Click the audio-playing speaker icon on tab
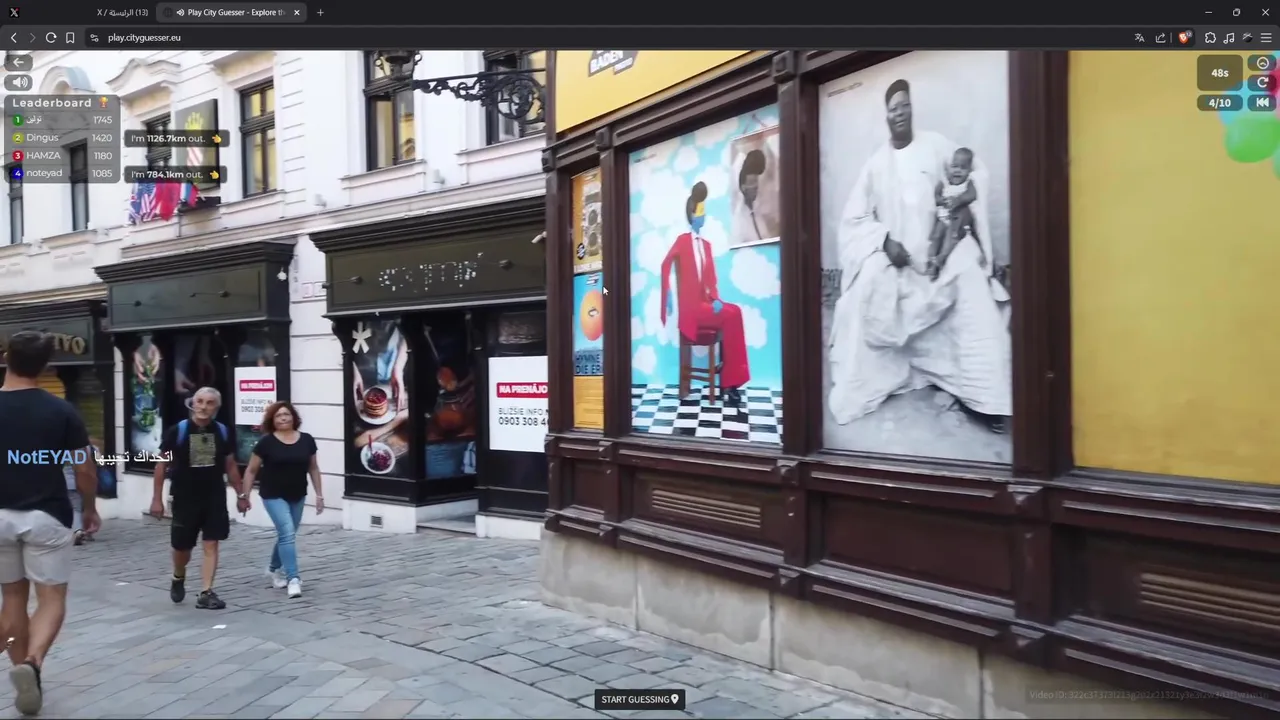 pos(179,12)
